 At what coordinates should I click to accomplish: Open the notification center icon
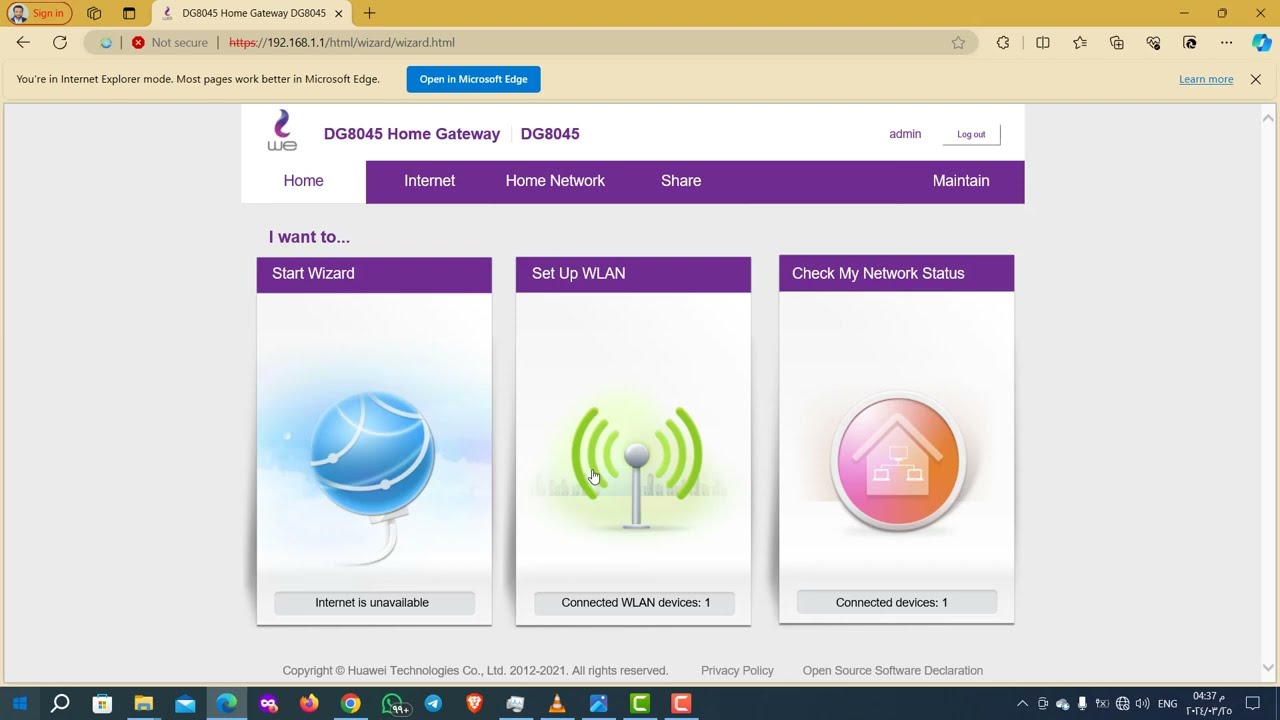[1253, 704]
